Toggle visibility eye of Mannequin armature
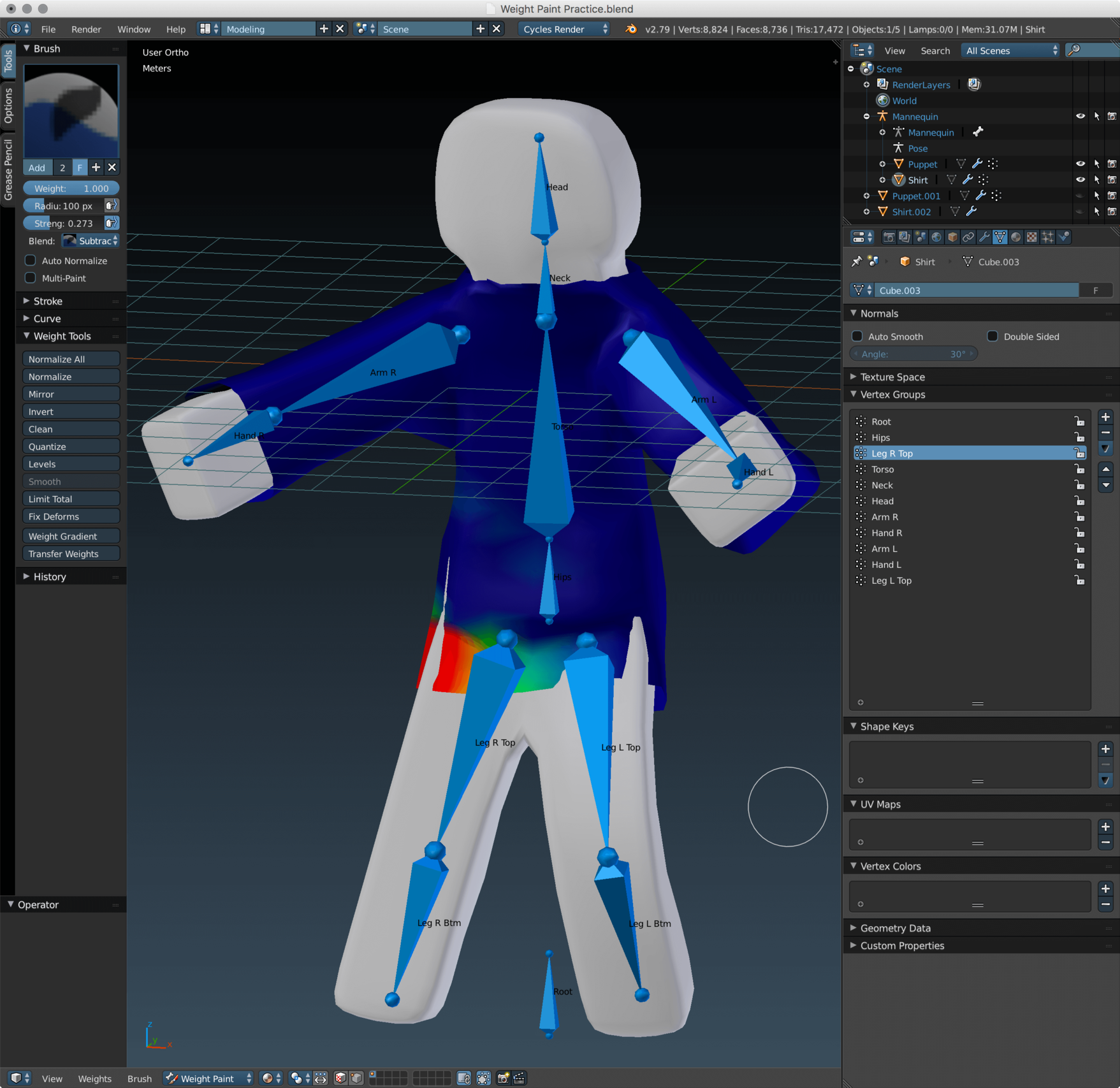The width and height of the screenshot is (1120, 1088). pyautogui.click(x=1080, y=116)
